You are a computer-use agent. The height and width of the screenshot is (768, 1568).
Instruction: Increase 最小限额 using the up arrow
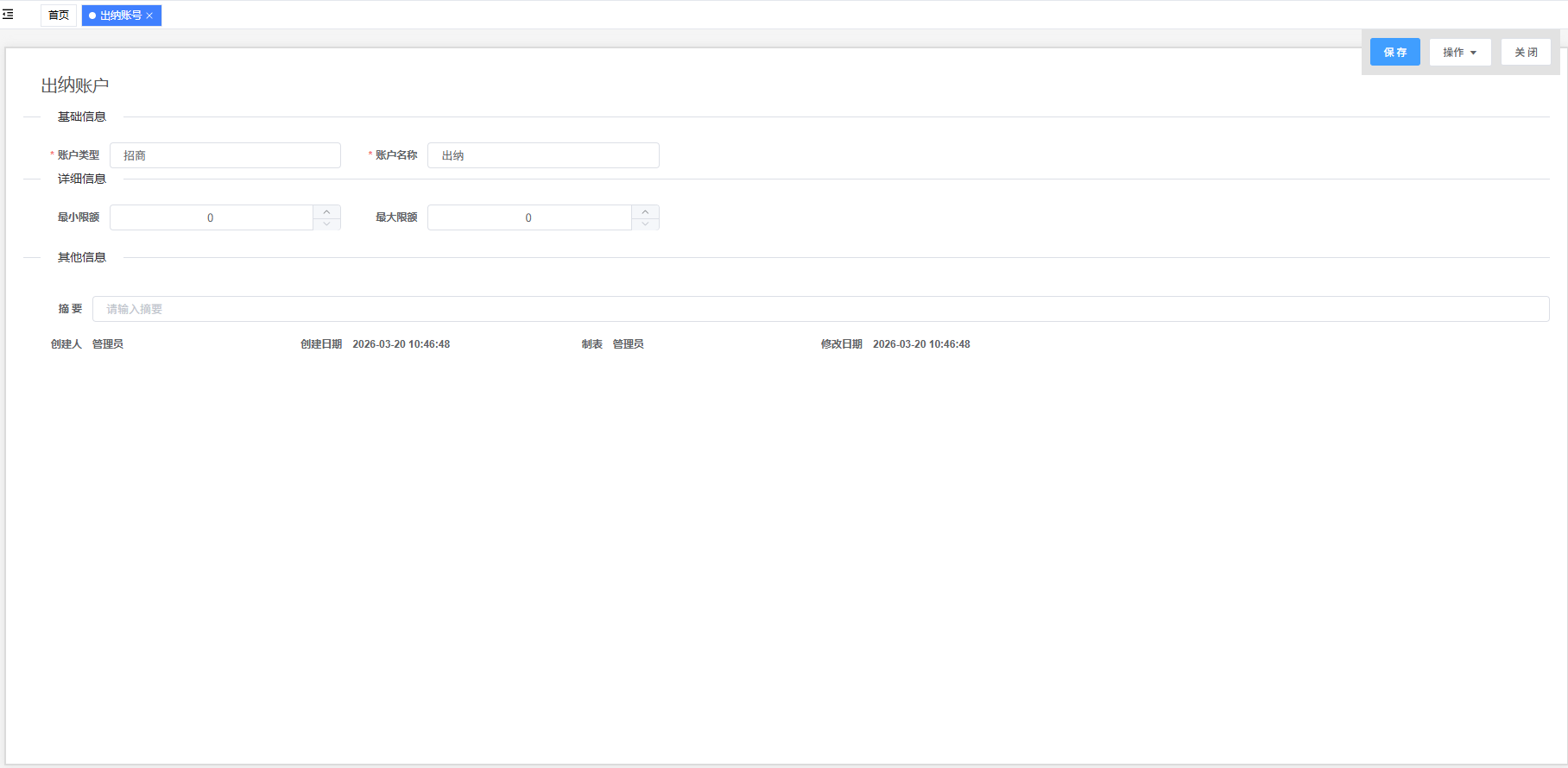326,211
